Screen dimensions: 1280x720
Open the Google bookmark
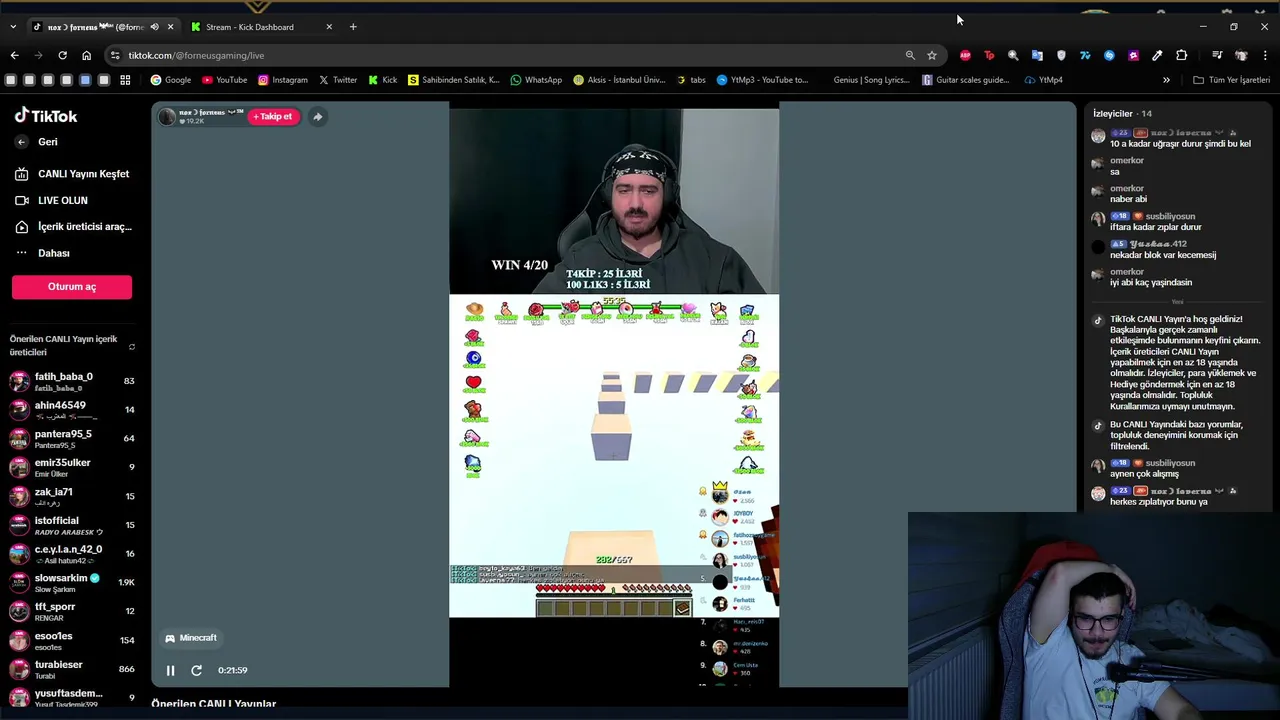[x=171, y=80]
